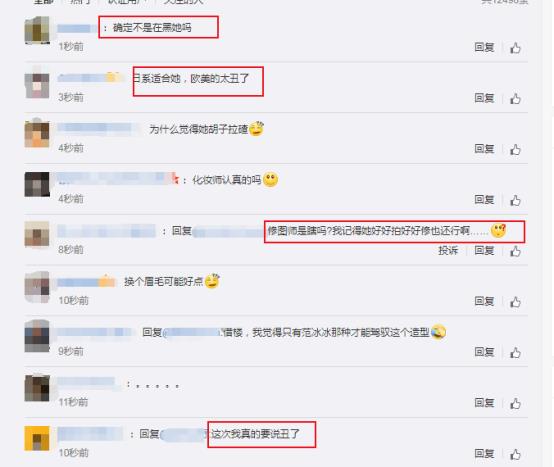Viewport: 554px width, 467px height.
Task: Like the 胡子拉碴 comment
Action: [515, 149]
